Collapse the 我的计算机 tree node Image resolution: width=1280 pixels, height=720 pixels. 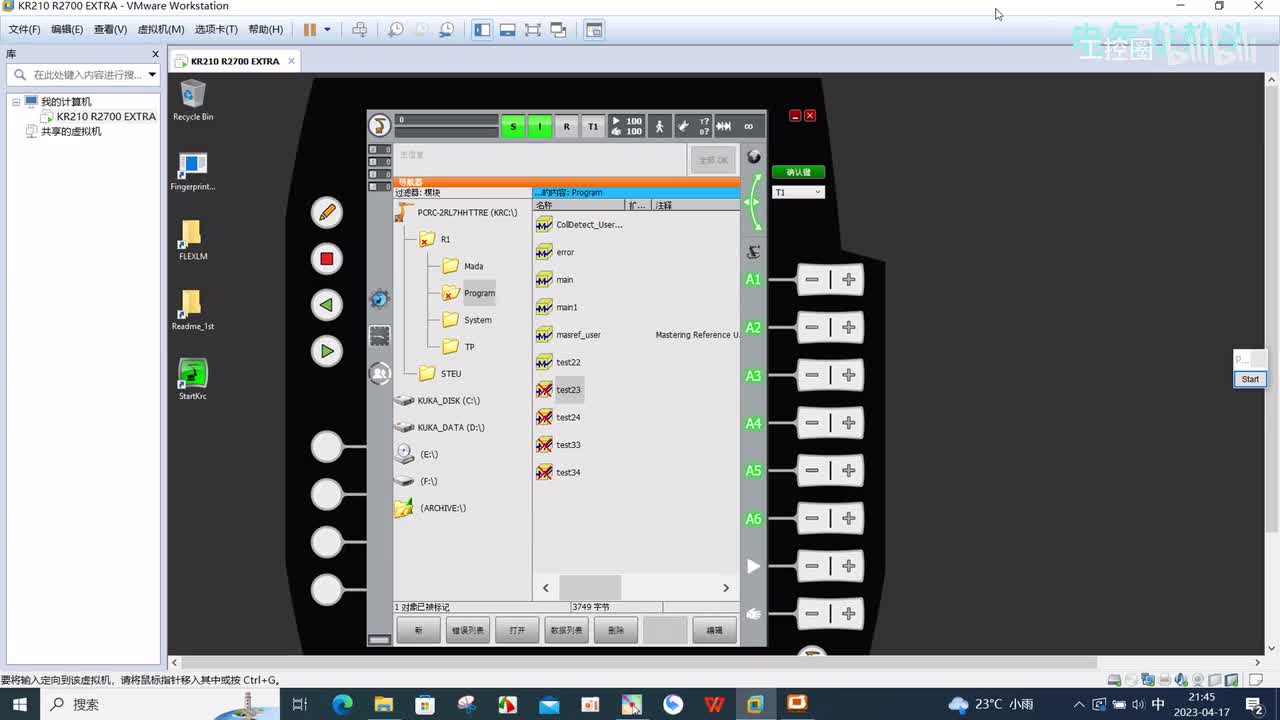(x=16, y=102)
